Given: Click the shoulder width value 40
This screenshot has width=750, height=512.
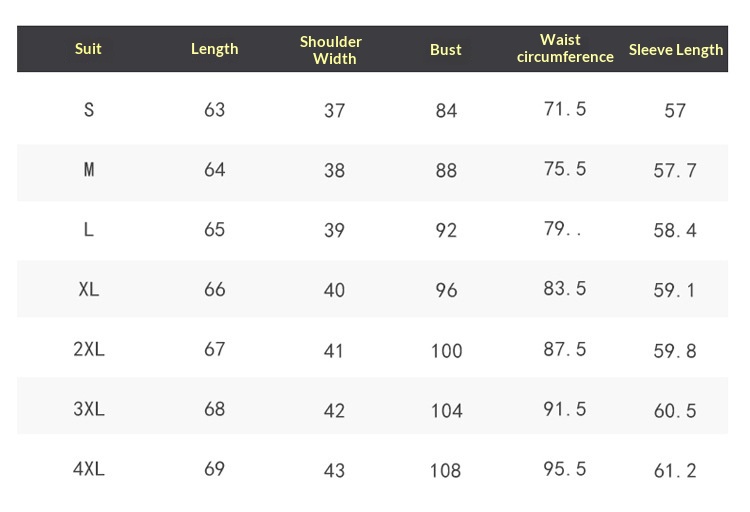Looking at the screenshot, I should [x=334, y=290].
